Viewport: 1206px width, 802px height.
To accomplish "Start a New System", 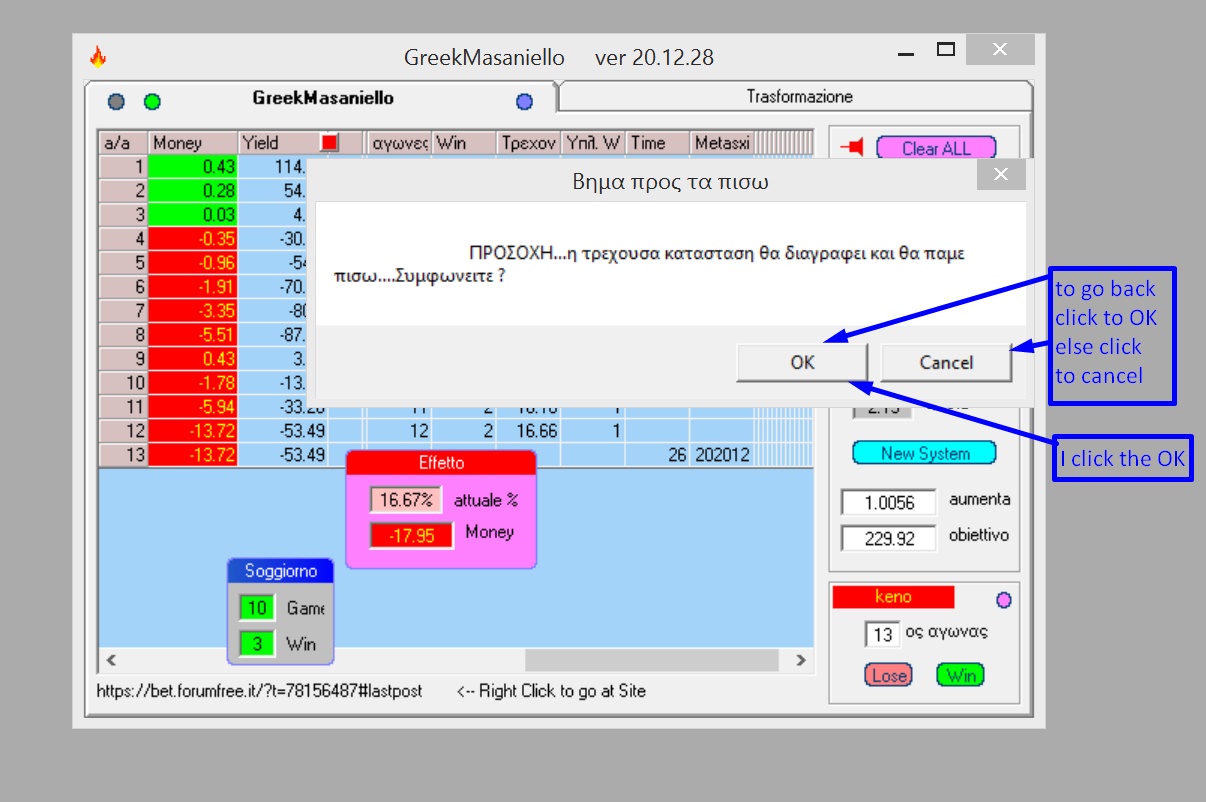I will [x=925, y=453].
